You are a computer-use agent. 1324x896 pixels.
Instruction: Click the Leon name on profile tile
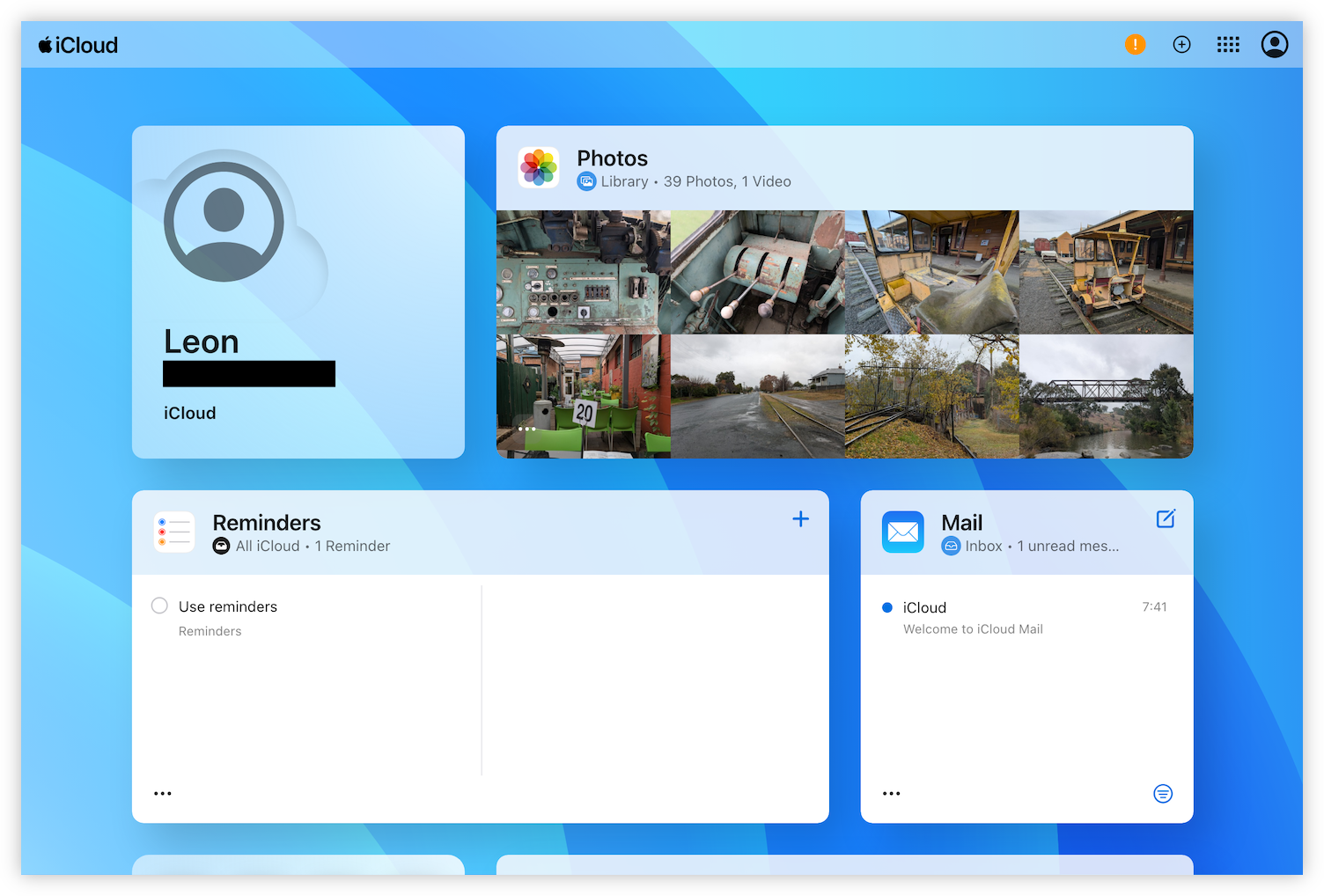pyautogui.click(x=202, y=342)
